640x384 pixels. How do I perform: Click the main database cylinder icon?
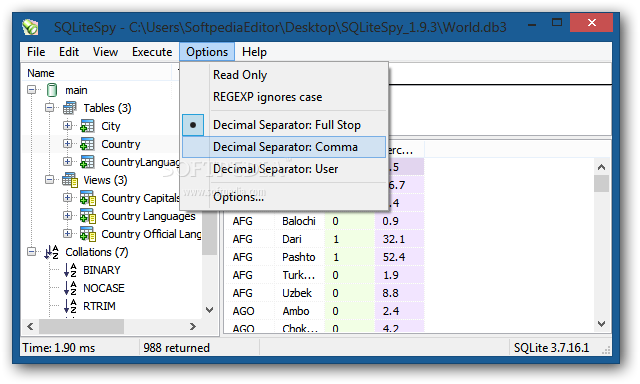point(52,90)
